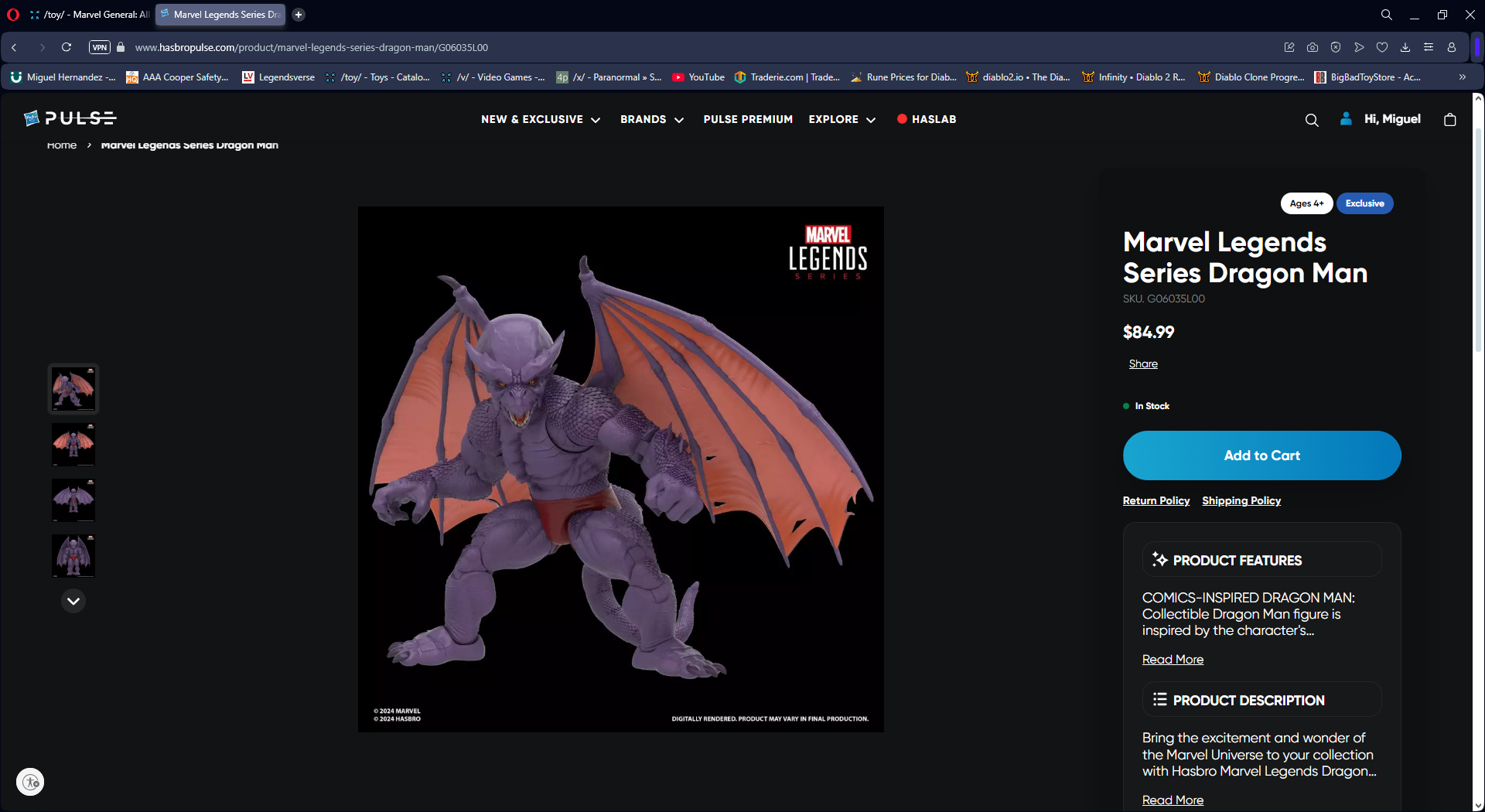Image resolution: width=1485 pixels, height=812 pixels.
Task: Expand the Brands dropdown menu
Action: click(651, 119)
